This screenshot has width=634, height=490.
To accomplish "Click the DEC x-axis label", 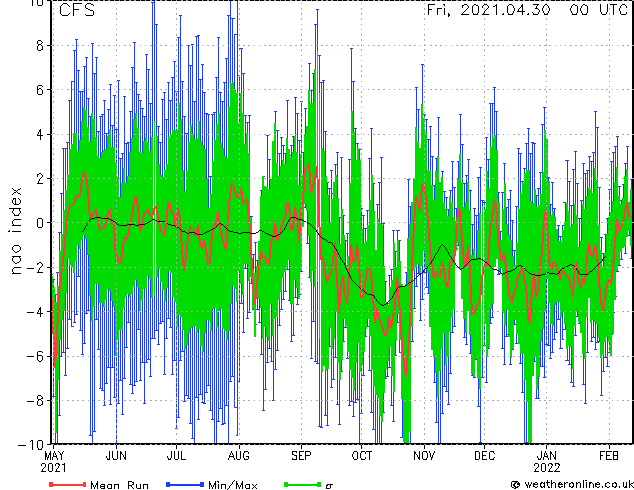I will [x=484, y=456].
